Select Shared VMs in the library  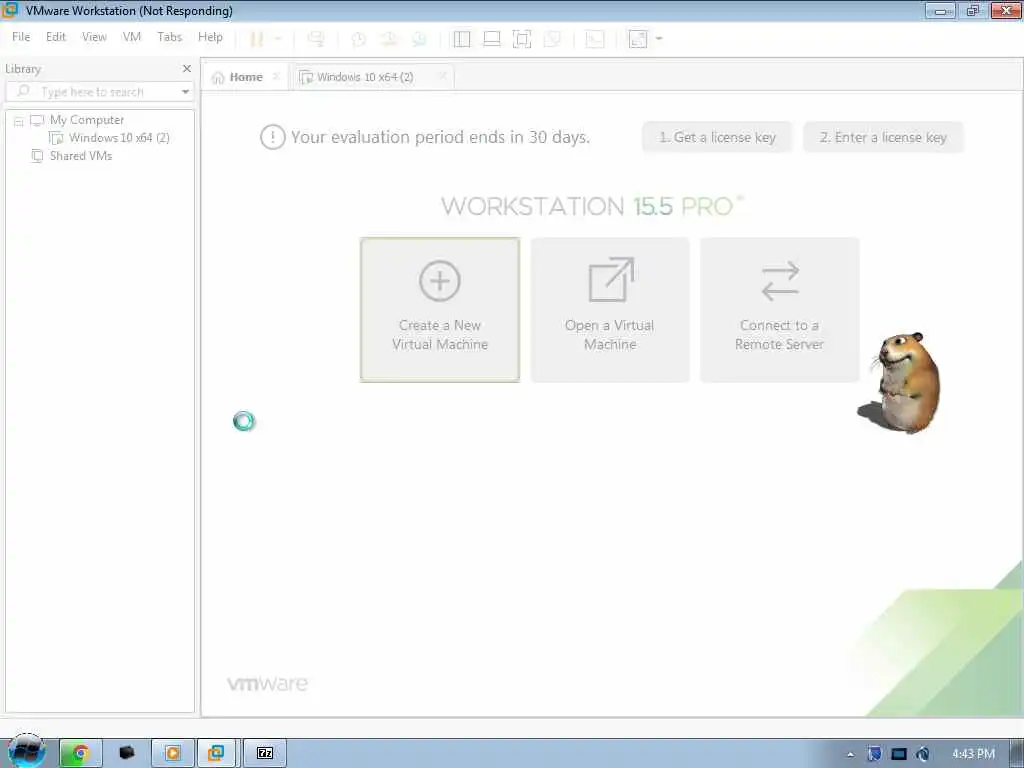(x=81, y=155)
